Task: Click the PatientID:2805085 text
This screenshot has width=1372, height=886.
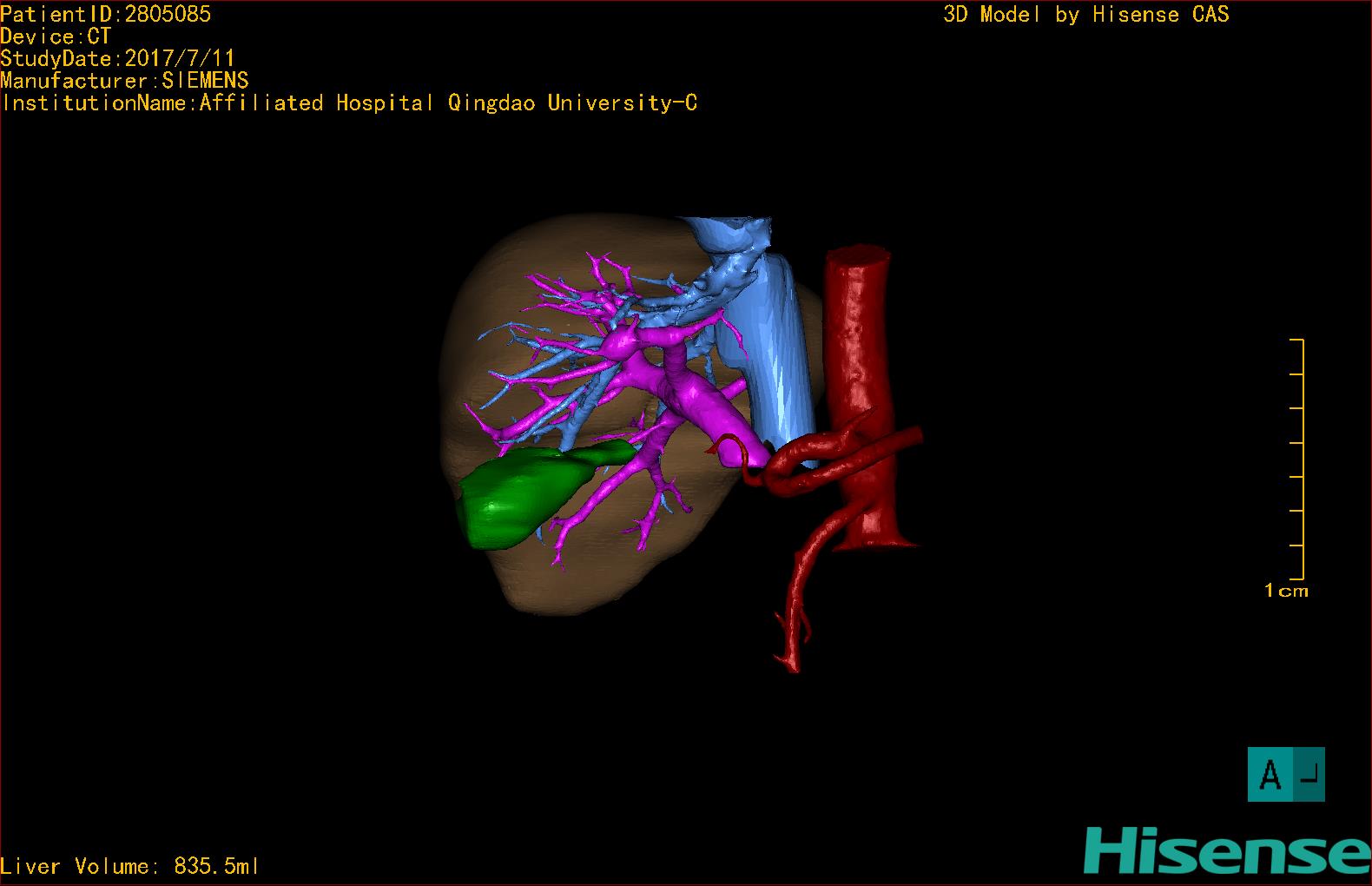Action: pyautogui.click(x=105, y=14)
